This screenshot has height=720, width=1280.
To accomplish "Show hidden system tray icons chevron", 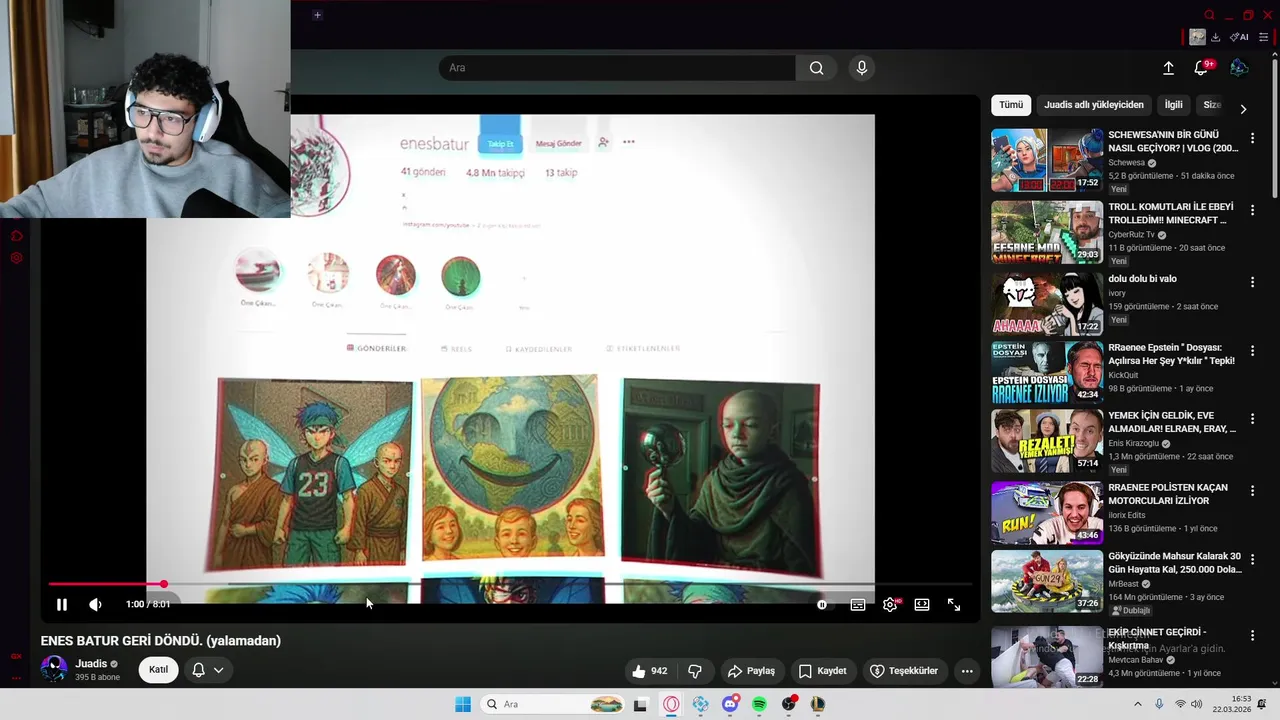I will pyautogui.click(x=1137, y=704).
